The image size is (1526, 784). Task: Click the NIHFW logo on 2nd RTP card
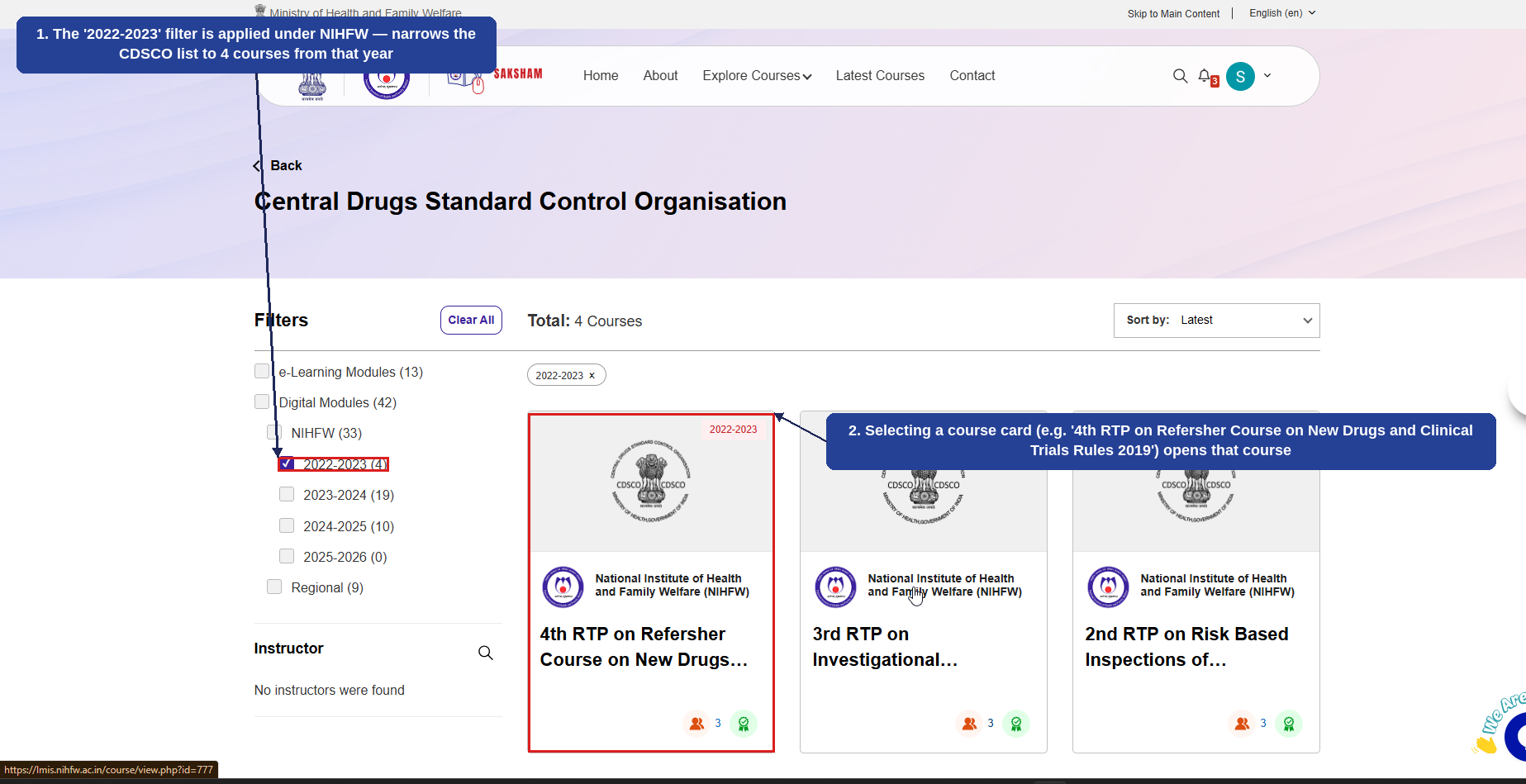click(1109, 587)
